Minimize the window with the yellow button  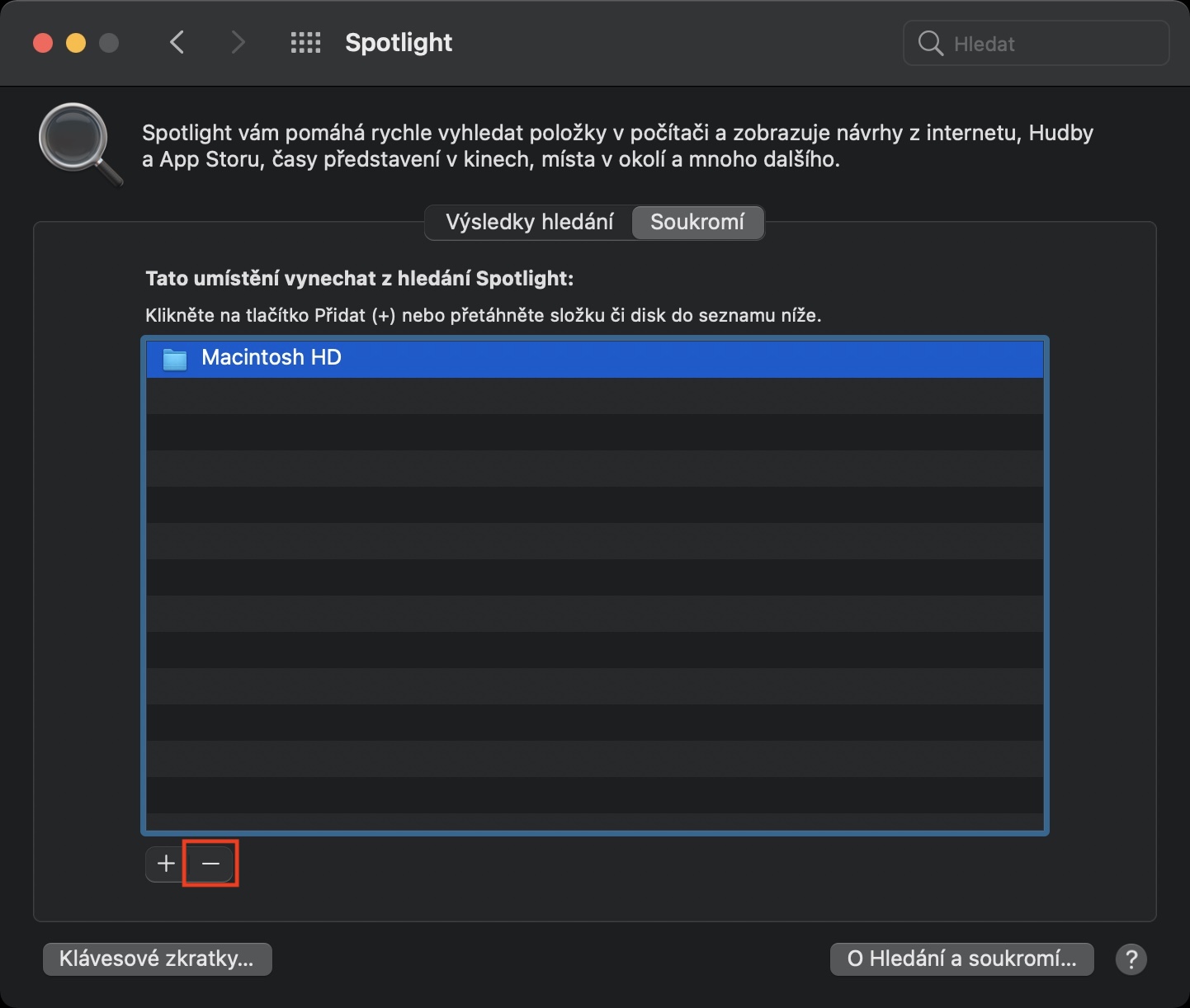pos(76,43)
